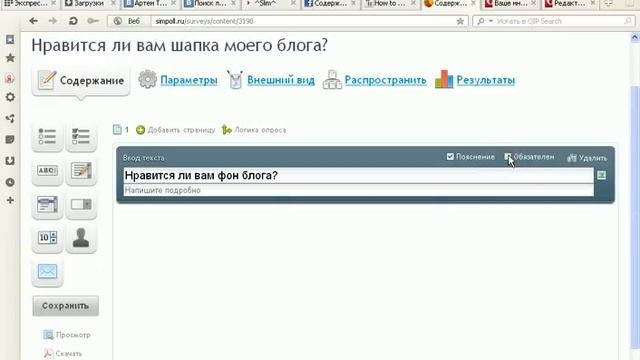The image size is (640, 360).
Task: Open the Результаты section
Action: (x=485, y=80)
